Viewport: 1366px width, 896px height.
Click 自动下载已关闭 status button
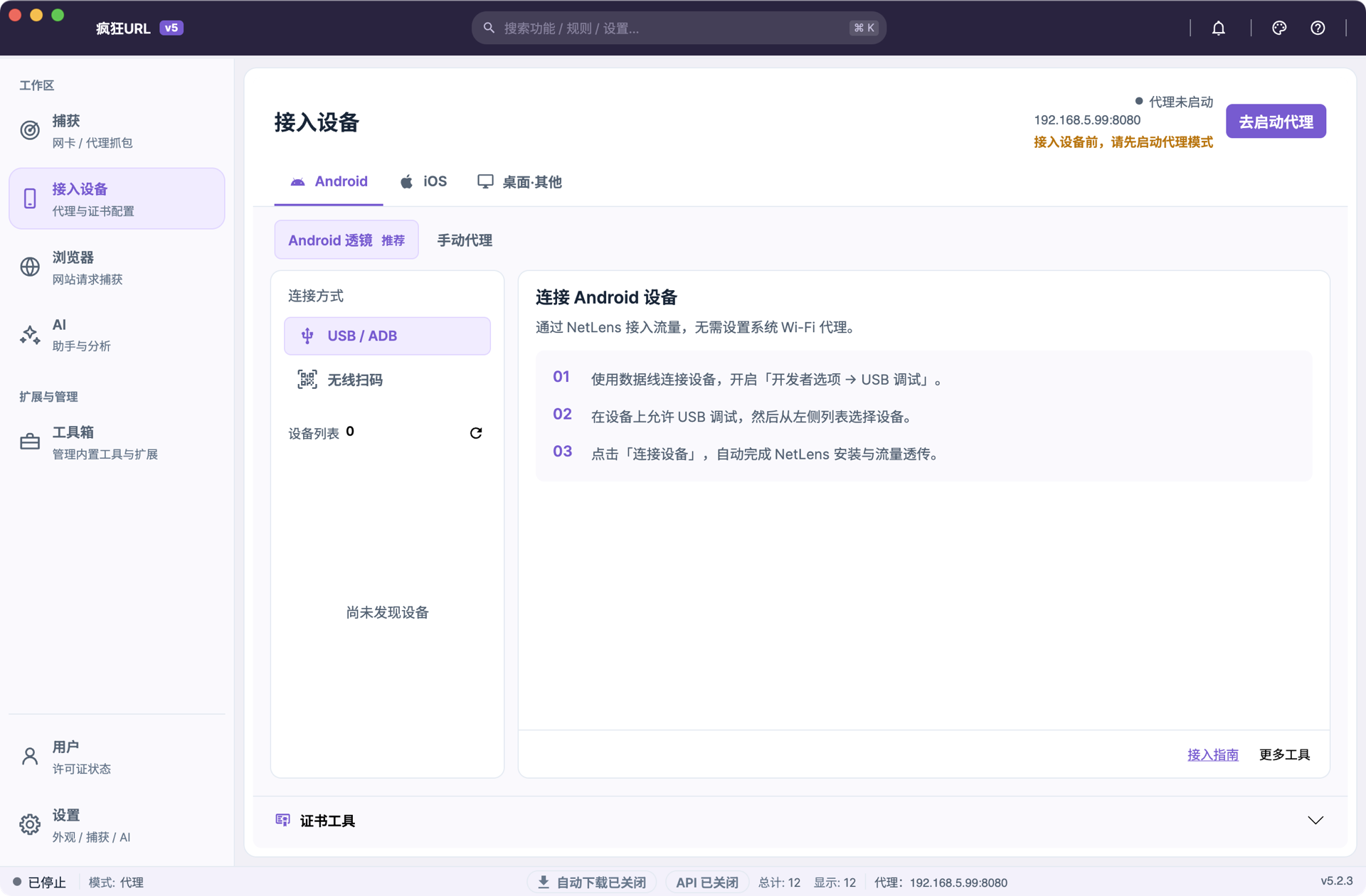pyautogui.click(x=592, y=882)
